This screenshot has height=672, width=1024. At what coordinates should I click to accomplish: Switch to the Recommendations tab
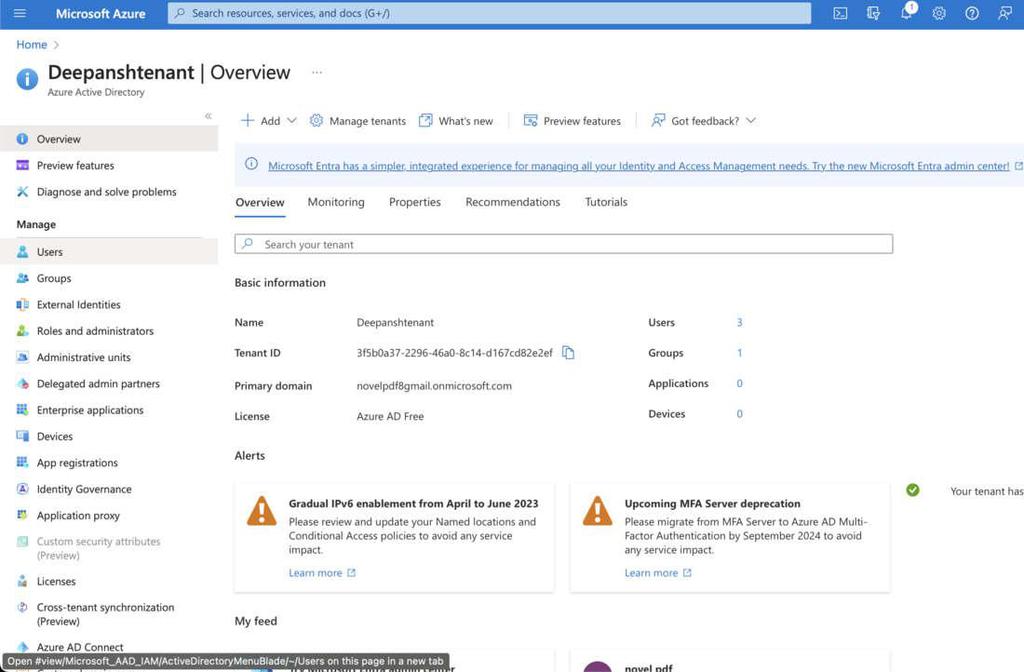click(x=513, y=202)
